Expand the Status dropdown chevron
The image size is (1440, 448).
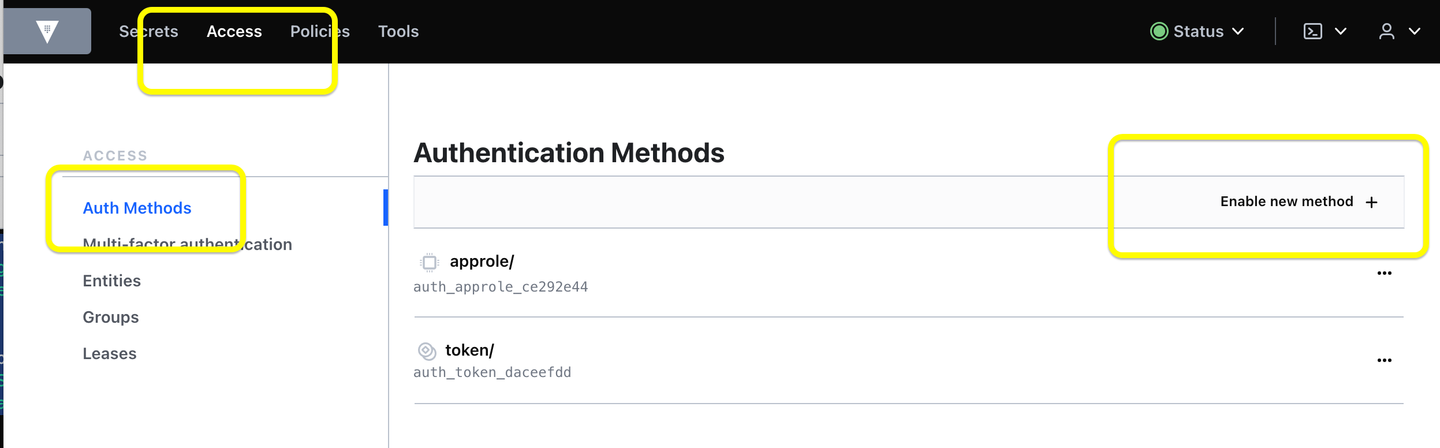[1238, 31]
